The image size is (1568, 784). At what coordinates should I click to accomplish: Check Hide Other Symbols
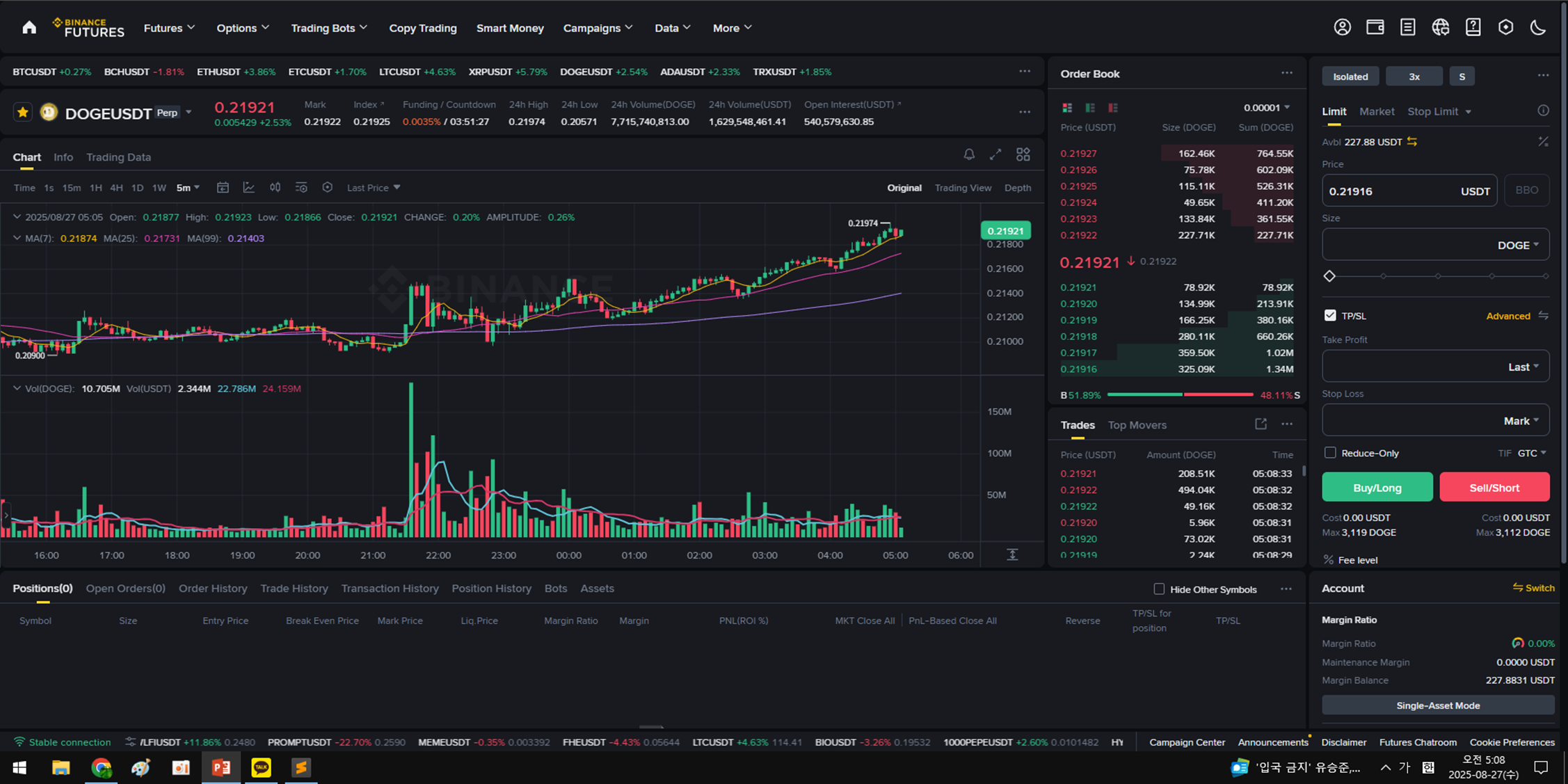tap(1159, 589)
